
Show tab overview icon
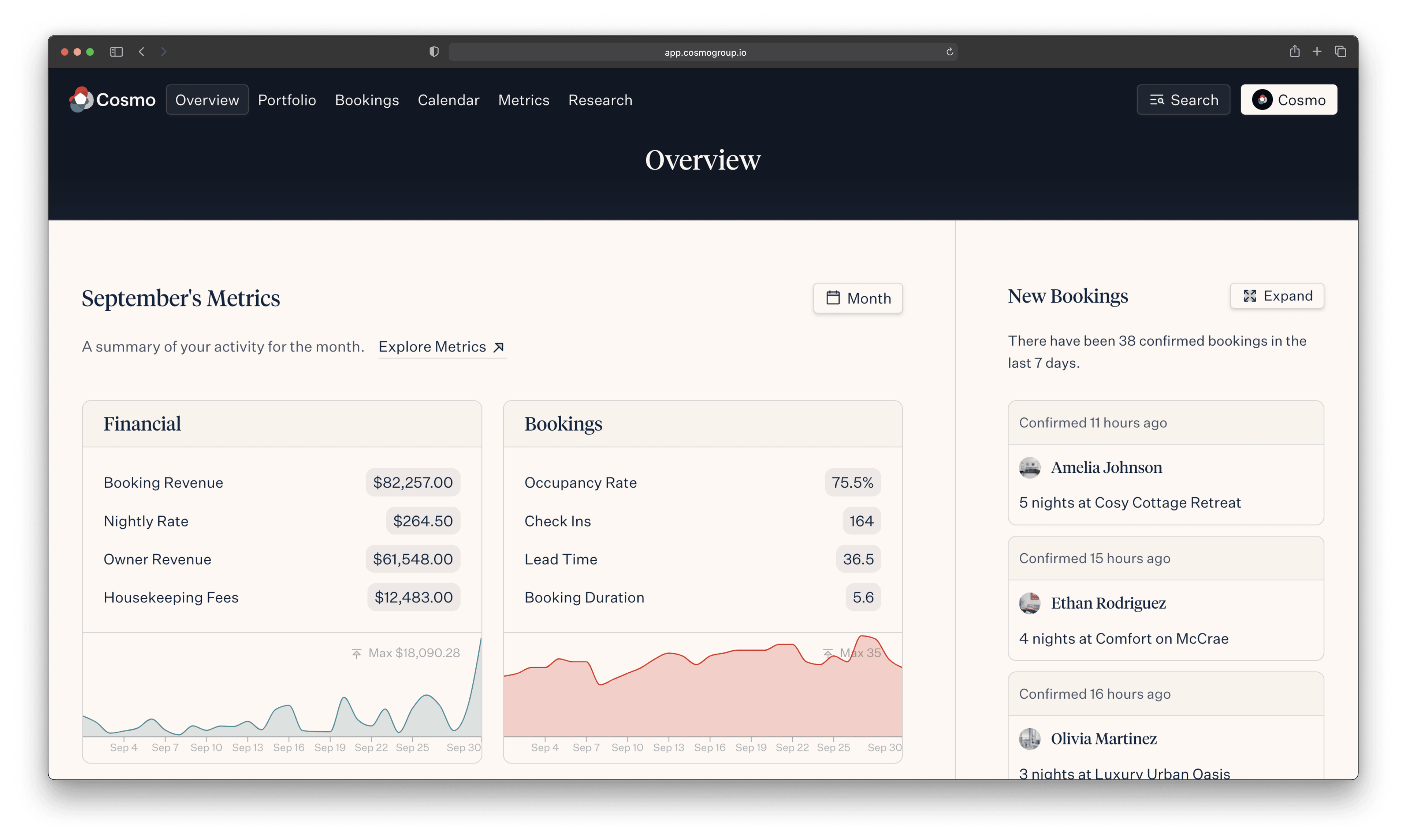pos(1340,52)
